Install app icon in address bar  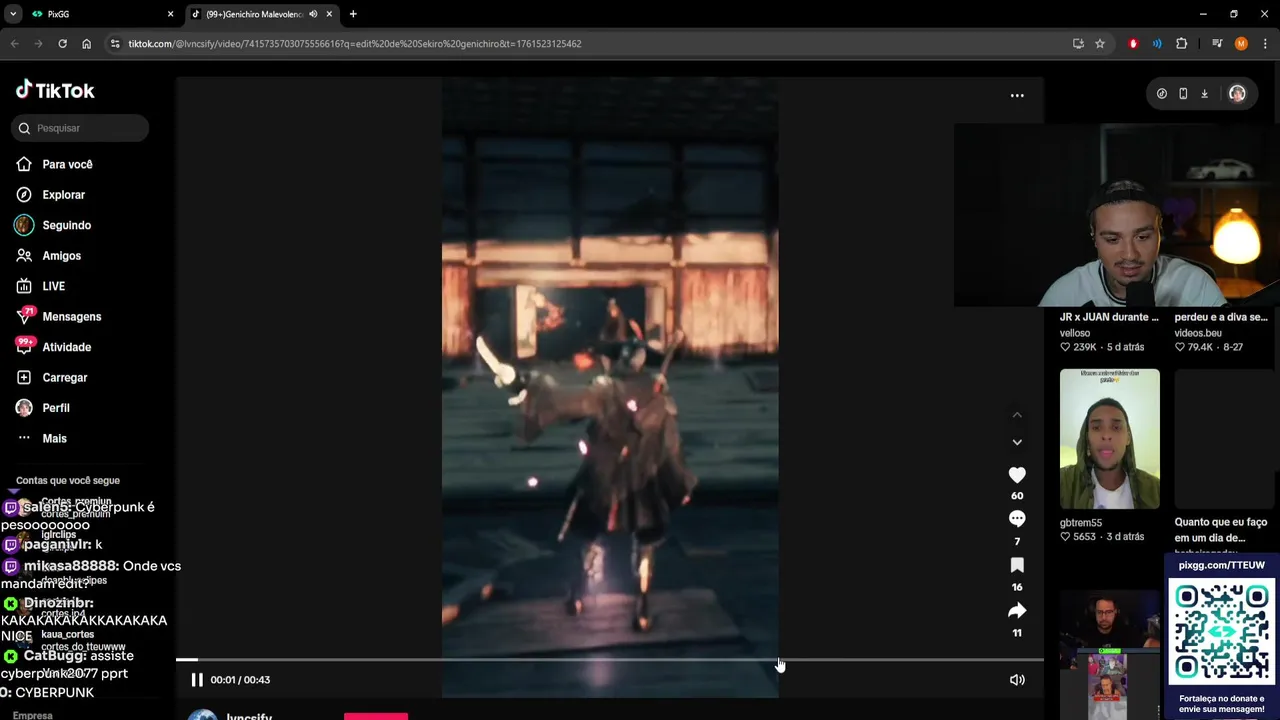coord(1078,44)
